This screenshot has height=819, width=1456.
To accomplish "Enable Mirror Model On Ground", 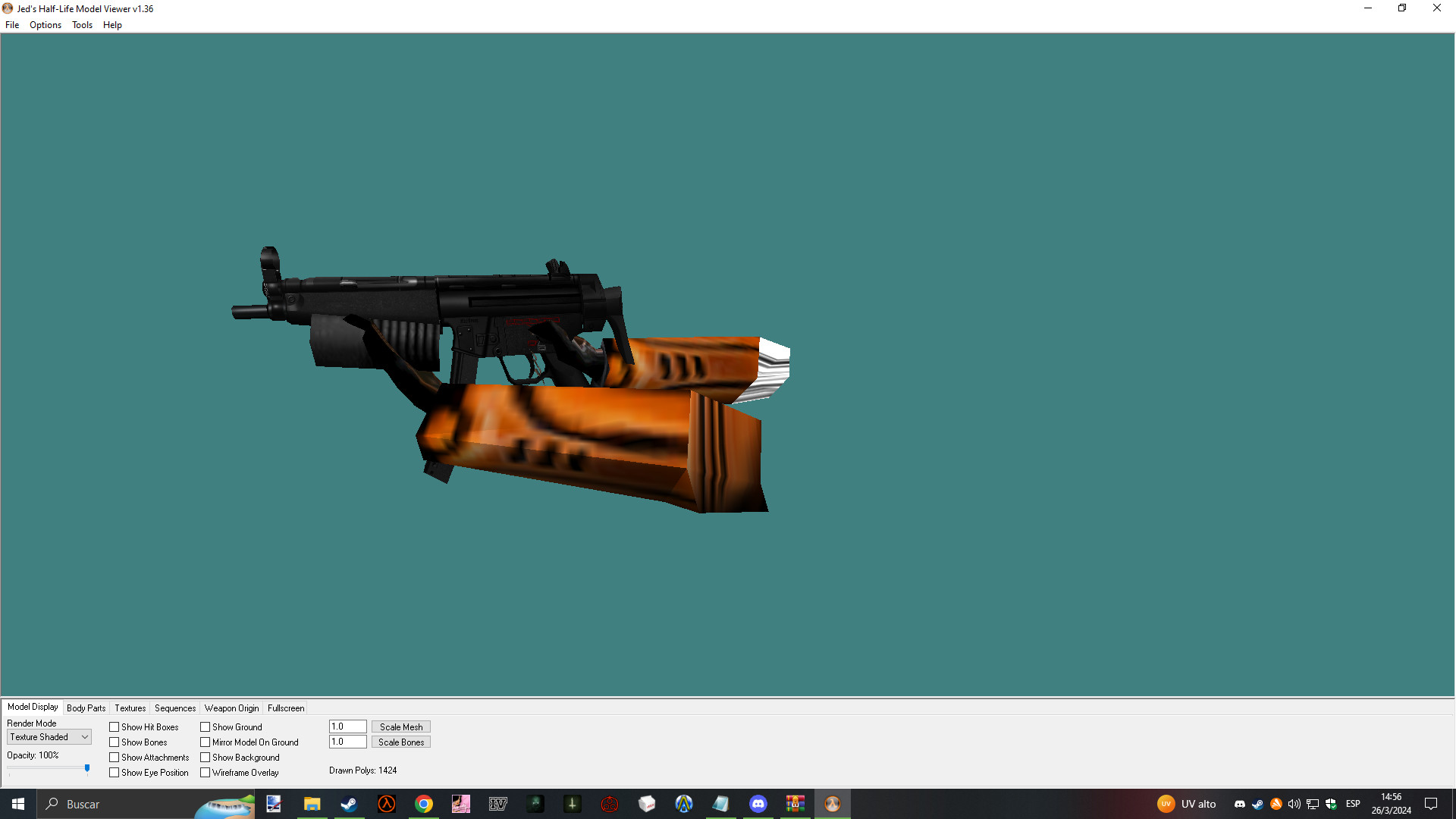I will 206,742.
